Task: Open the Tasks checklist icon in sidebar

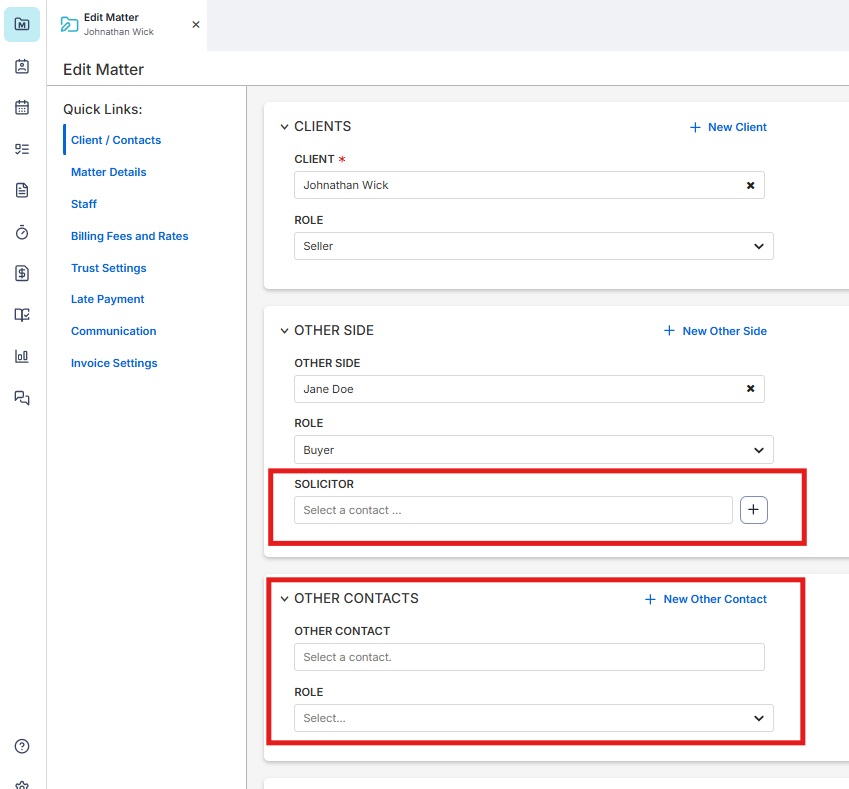Action: click(x=22, y=149)
